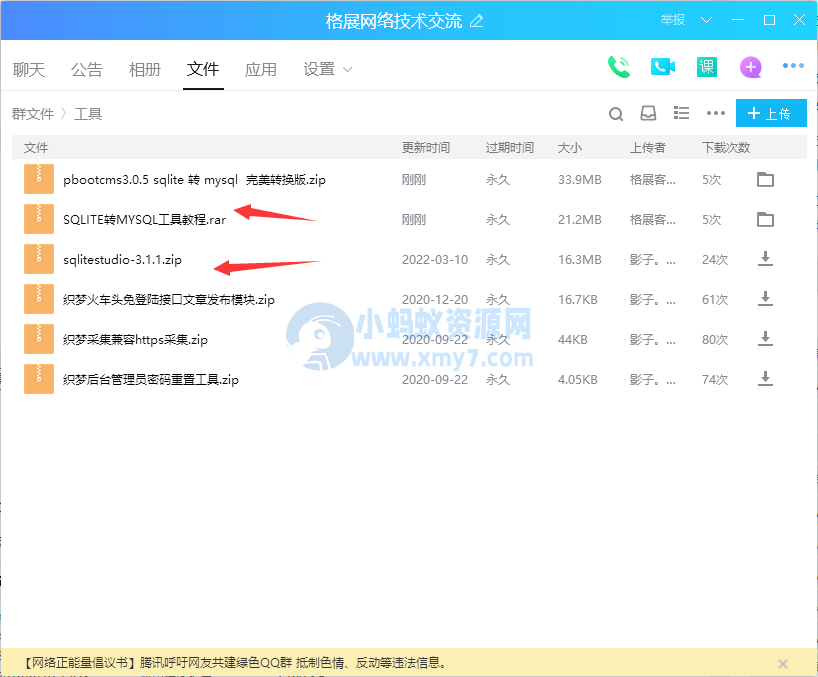This screenshot has height=677, width=818.
Task: Select file name 织梦后台管理员密码重置工具.zip
Action: pyautogui.click(x=151, y=380)
